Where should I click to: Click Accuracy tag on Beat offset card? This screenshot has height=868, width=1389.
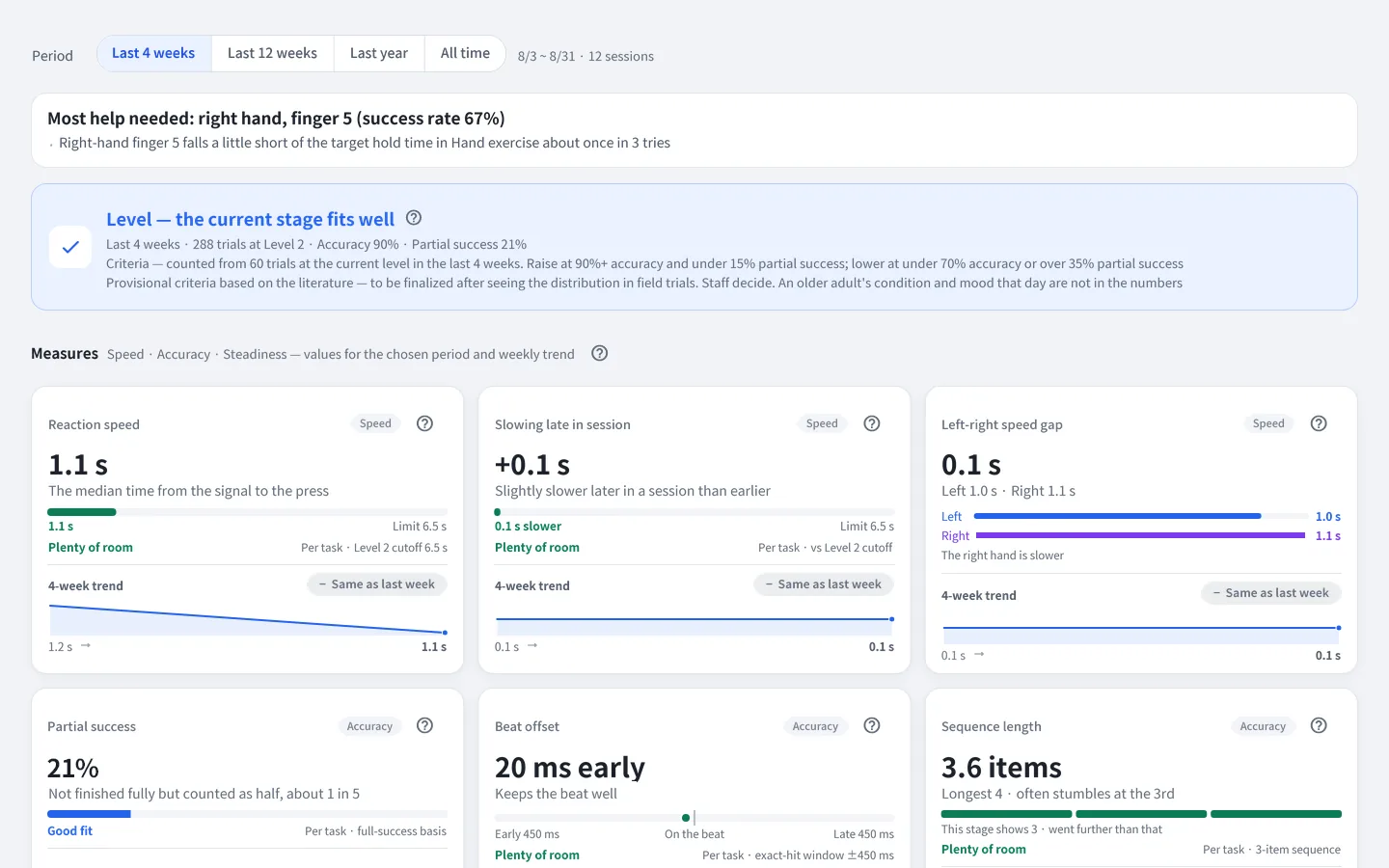(815, 726)
